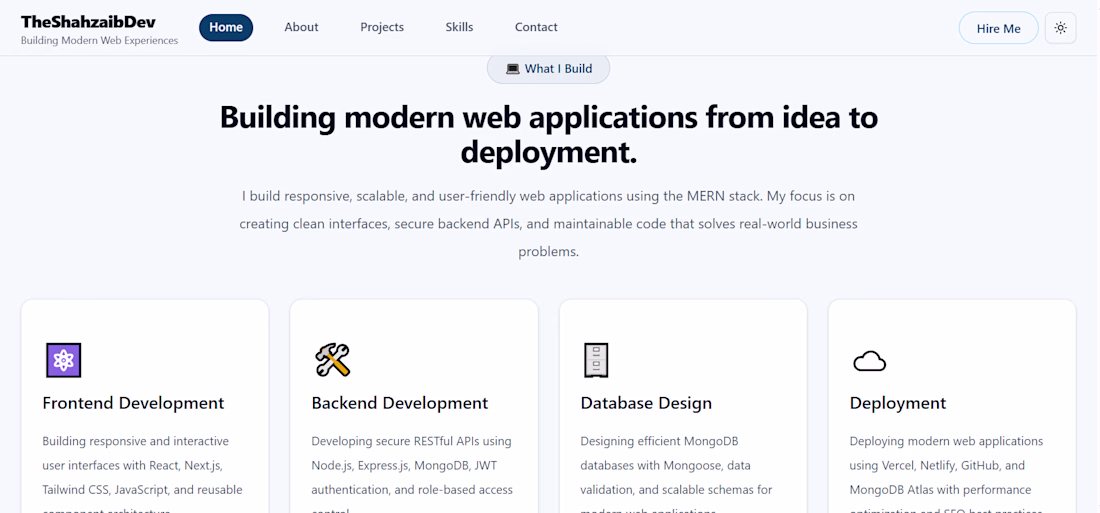Click the hammer and wrench Backend icon

point(332,360)
